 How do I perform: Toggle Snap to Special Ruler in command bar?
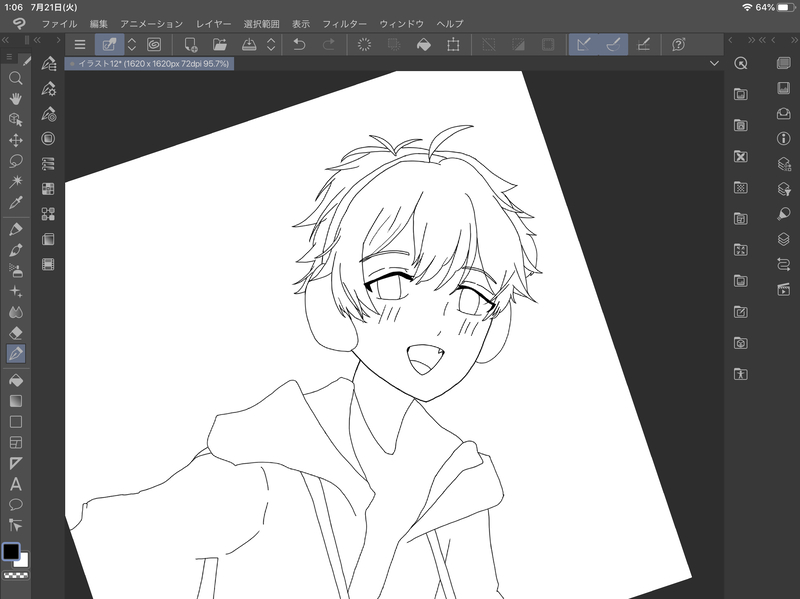coord(613,45)
